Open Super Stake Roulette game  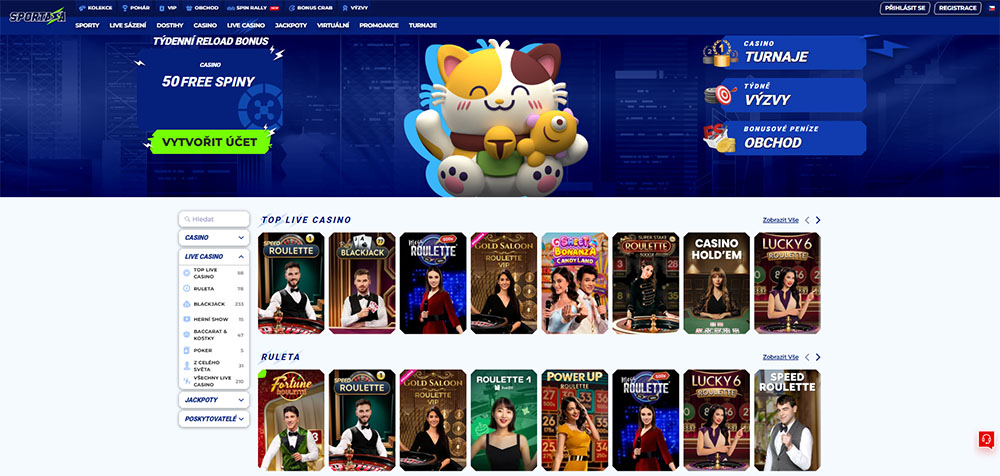[x=645, y=283]
